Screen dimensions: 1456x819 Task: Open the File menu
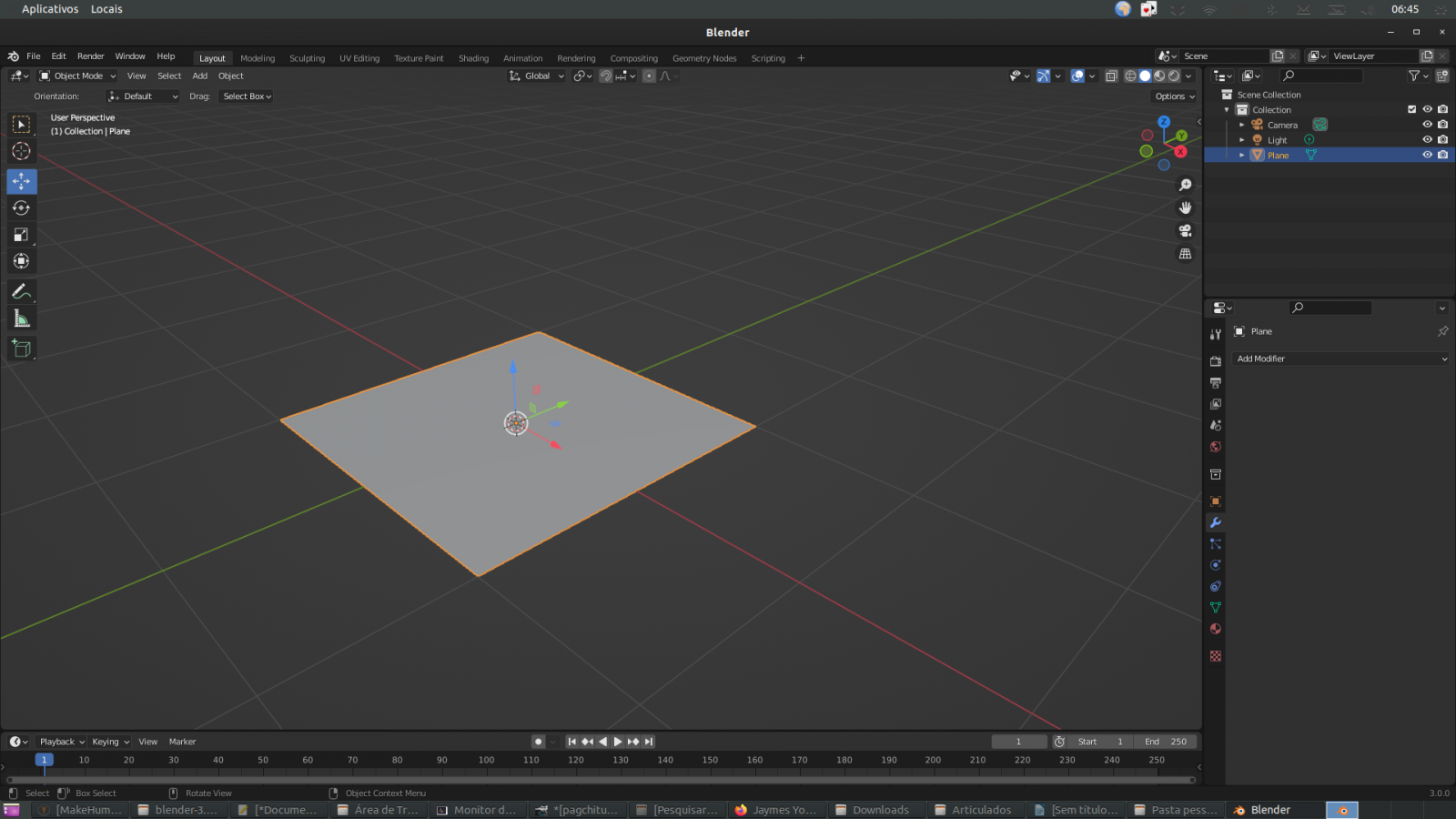(x=34, y=56)
